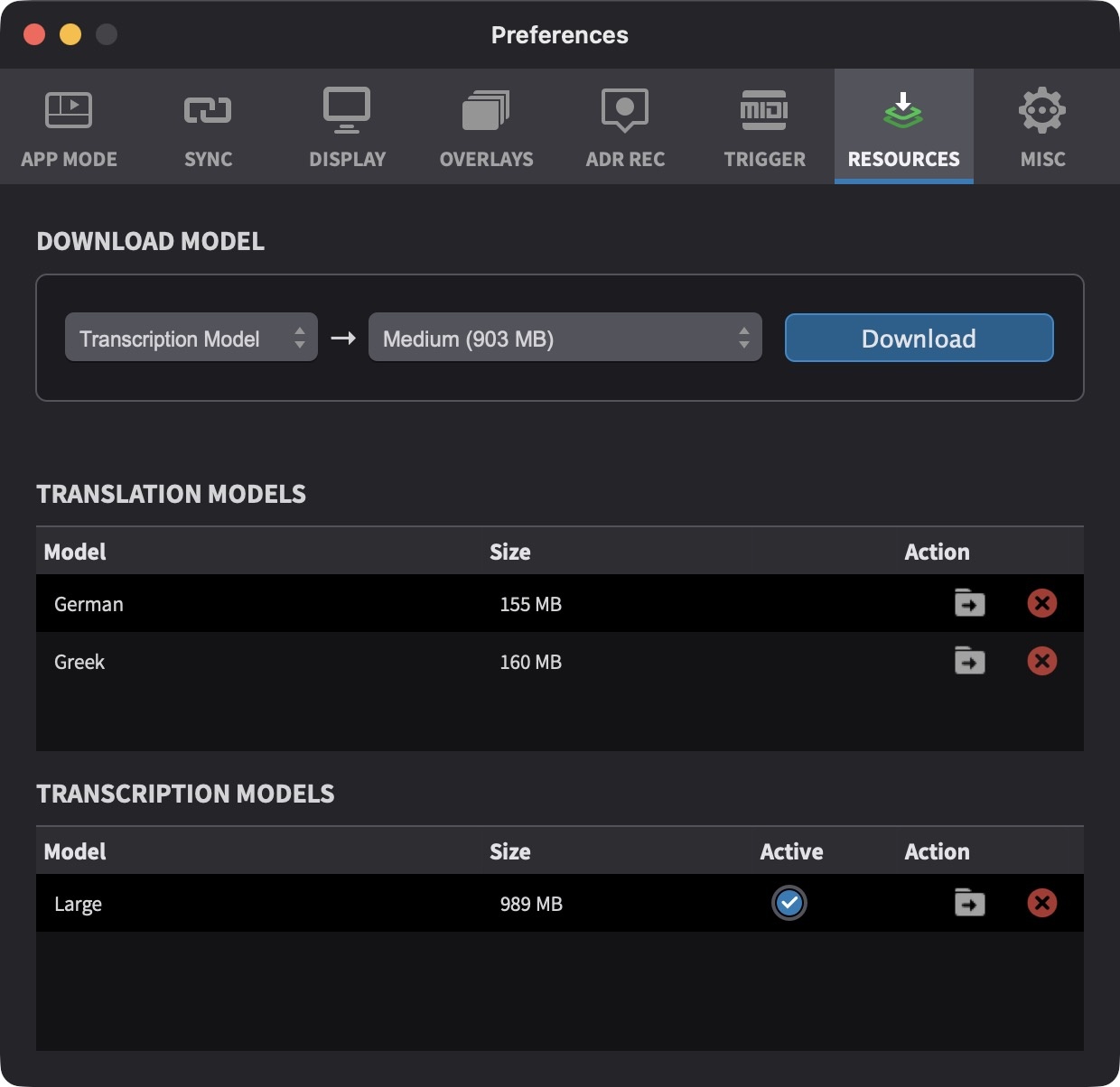This screenshot has height=1087, width=1120.
Task: Minimize the Preferences window
Action: point(70,34)
